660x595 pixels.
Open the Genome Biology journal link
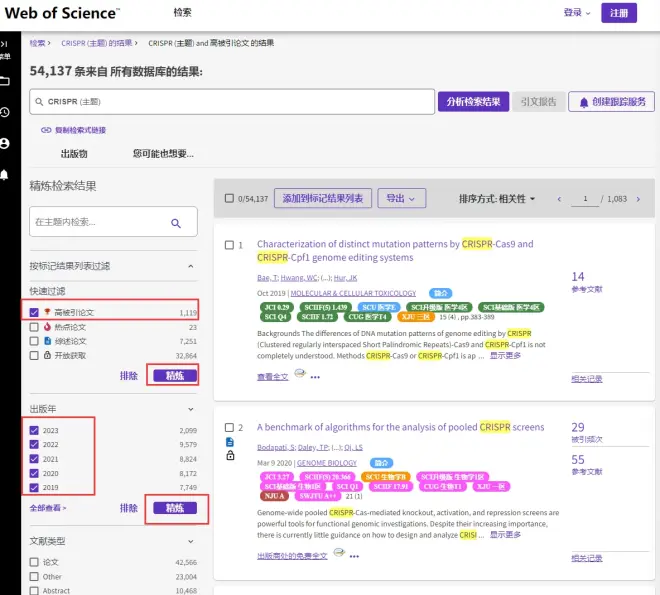[x=327, y=463]
